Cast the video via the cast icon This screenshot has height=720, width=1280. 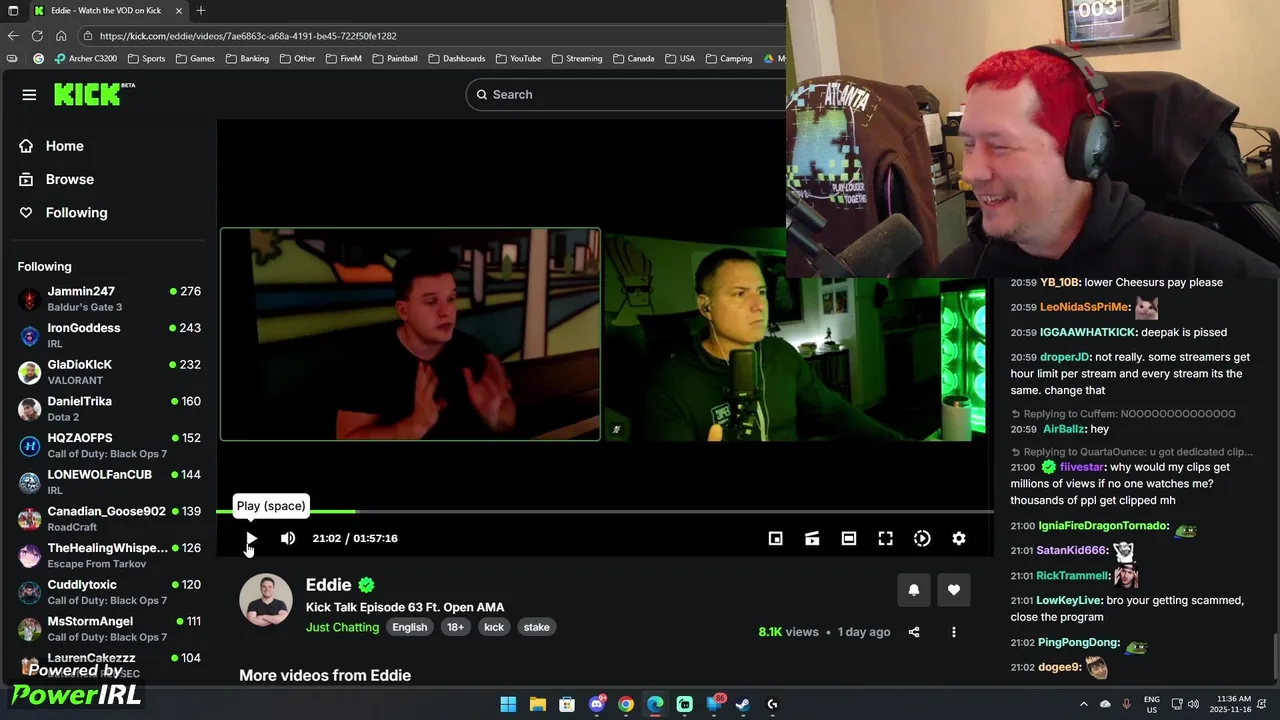coord(812,538)
